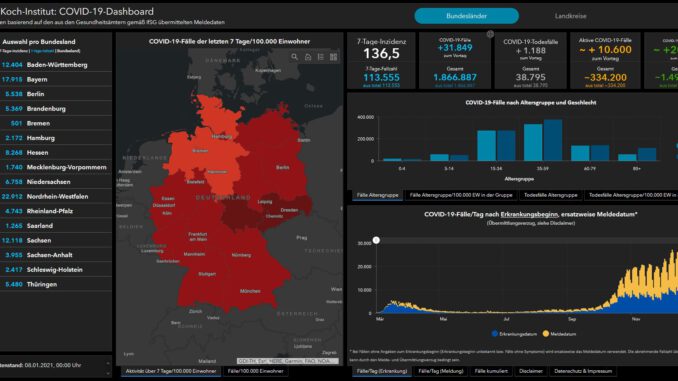Image resolution: width=678 pixels, height=381 pixels.
Task: Click the Todesfälle Gesamt value 38.795
Action: (531, 77)
